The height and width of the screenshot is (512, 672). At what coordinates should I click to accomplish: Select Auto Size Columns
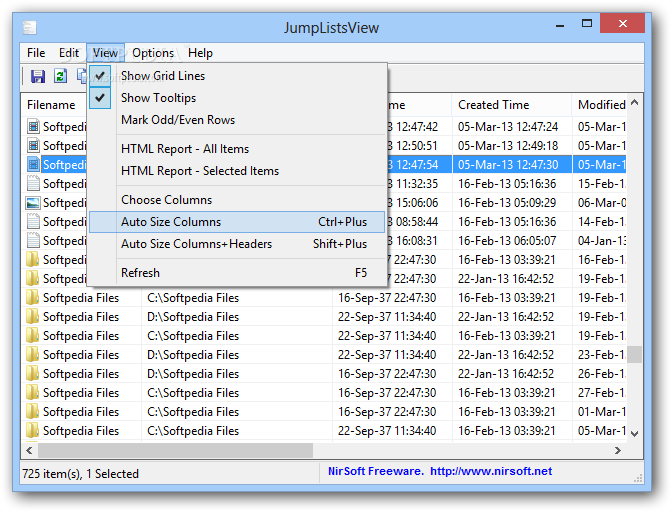click(237, 222)
